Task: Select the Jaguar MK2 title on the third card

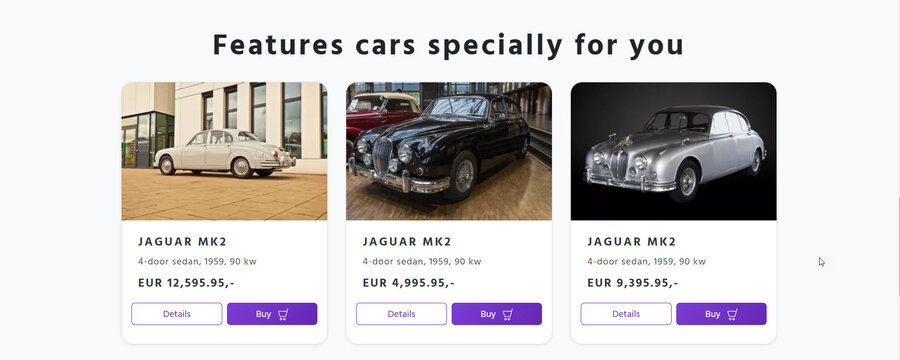Action: coord(631,242)
